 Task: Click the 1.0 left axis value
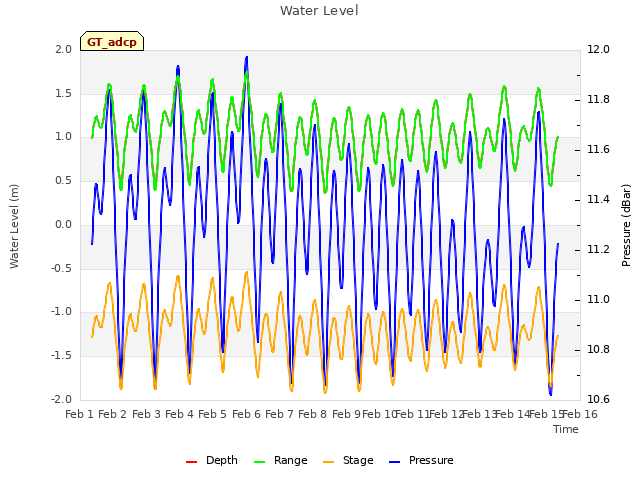[x=63, y=137]
